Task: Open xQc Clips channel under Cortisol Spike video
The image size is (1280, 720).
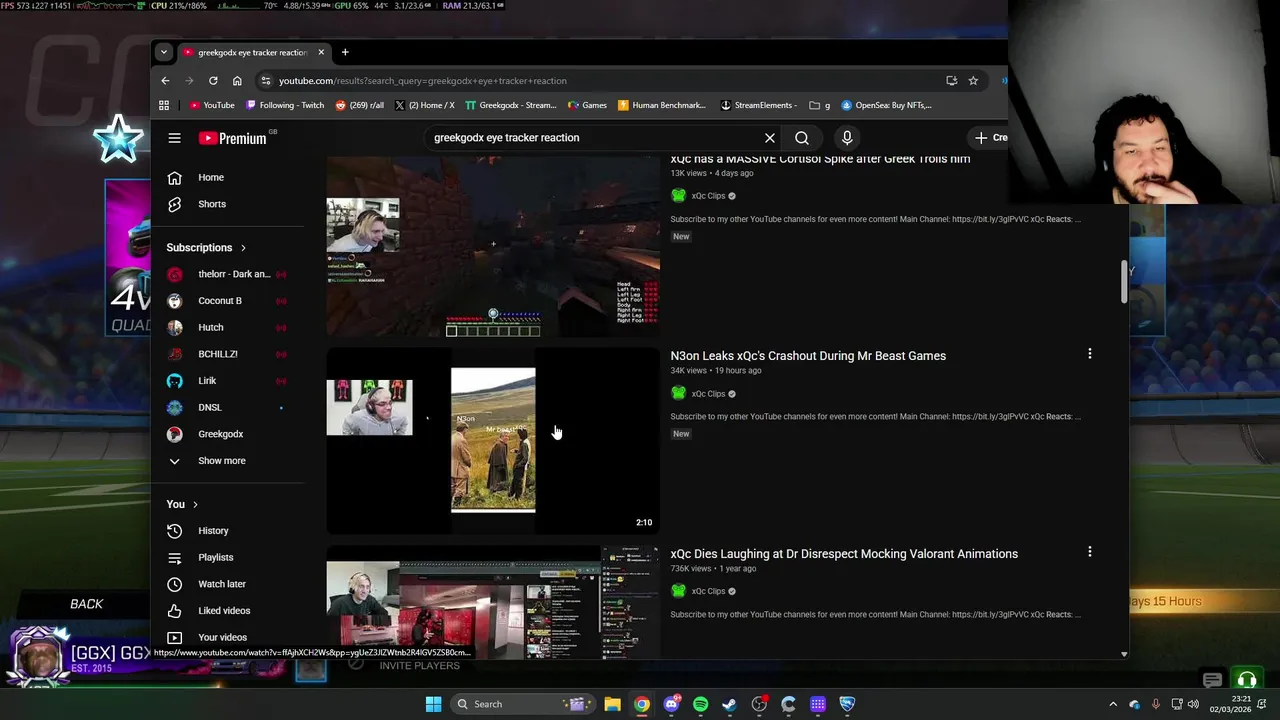Action: 708,196
